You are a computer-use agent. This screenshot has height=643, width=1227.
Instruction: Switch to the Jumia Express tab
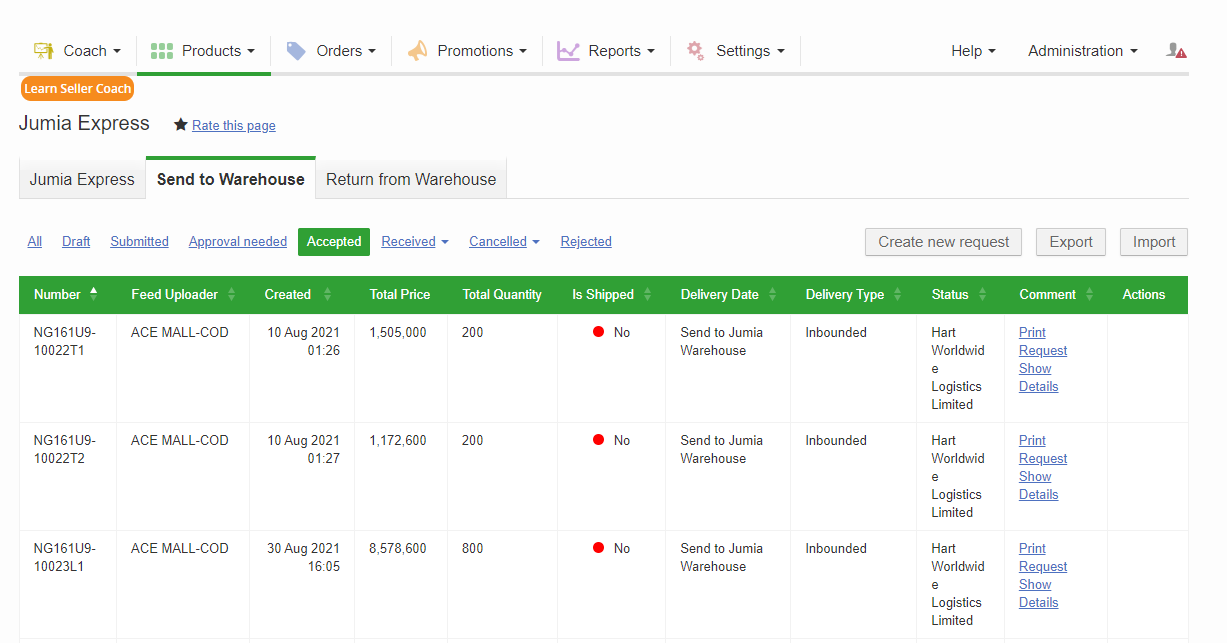coord(82,179)
